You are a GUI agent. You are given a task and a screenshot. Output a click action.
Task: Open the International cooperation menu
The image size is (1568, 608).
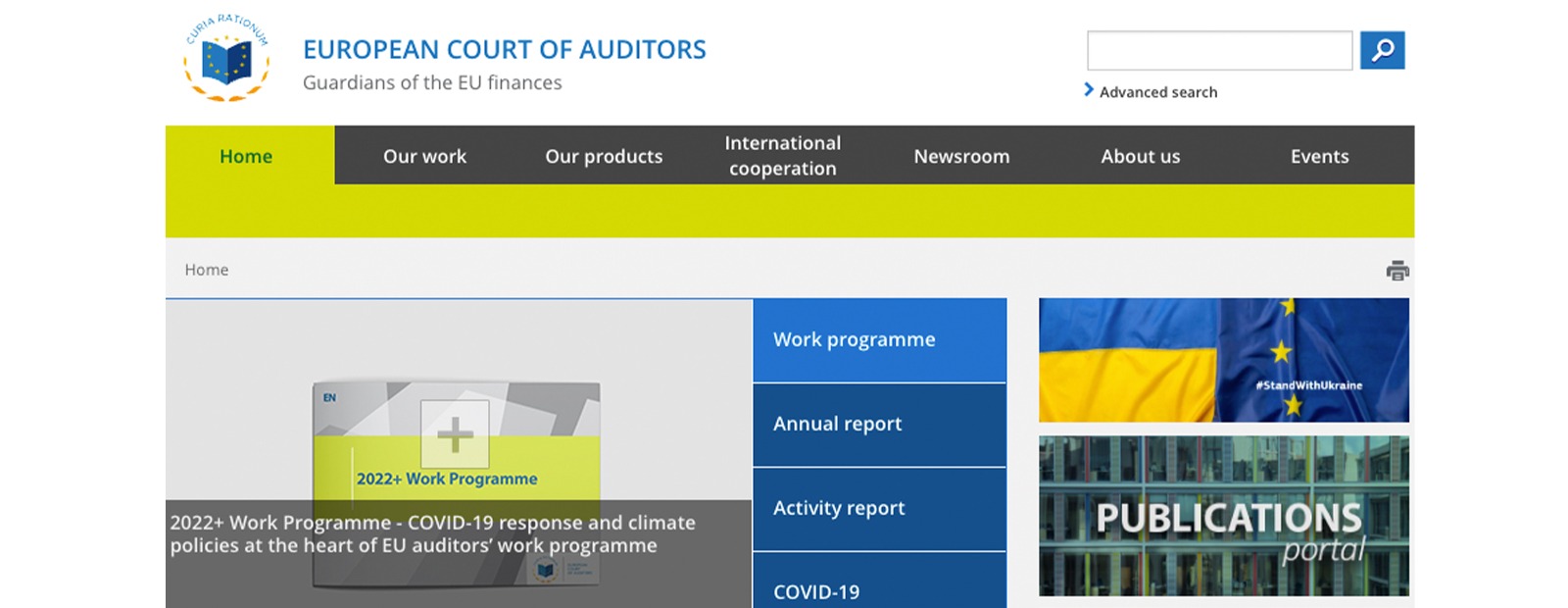click(783, 156)
